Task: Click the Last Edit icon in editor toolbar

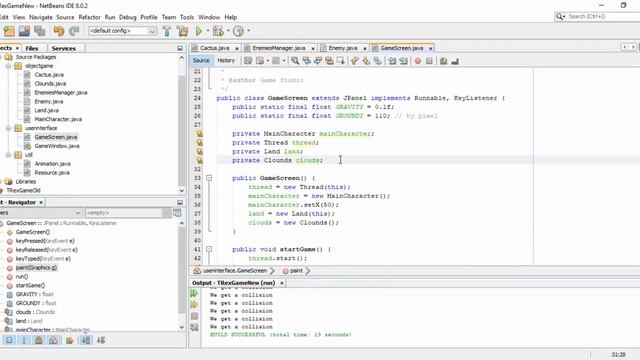Action: pos(248,61)
